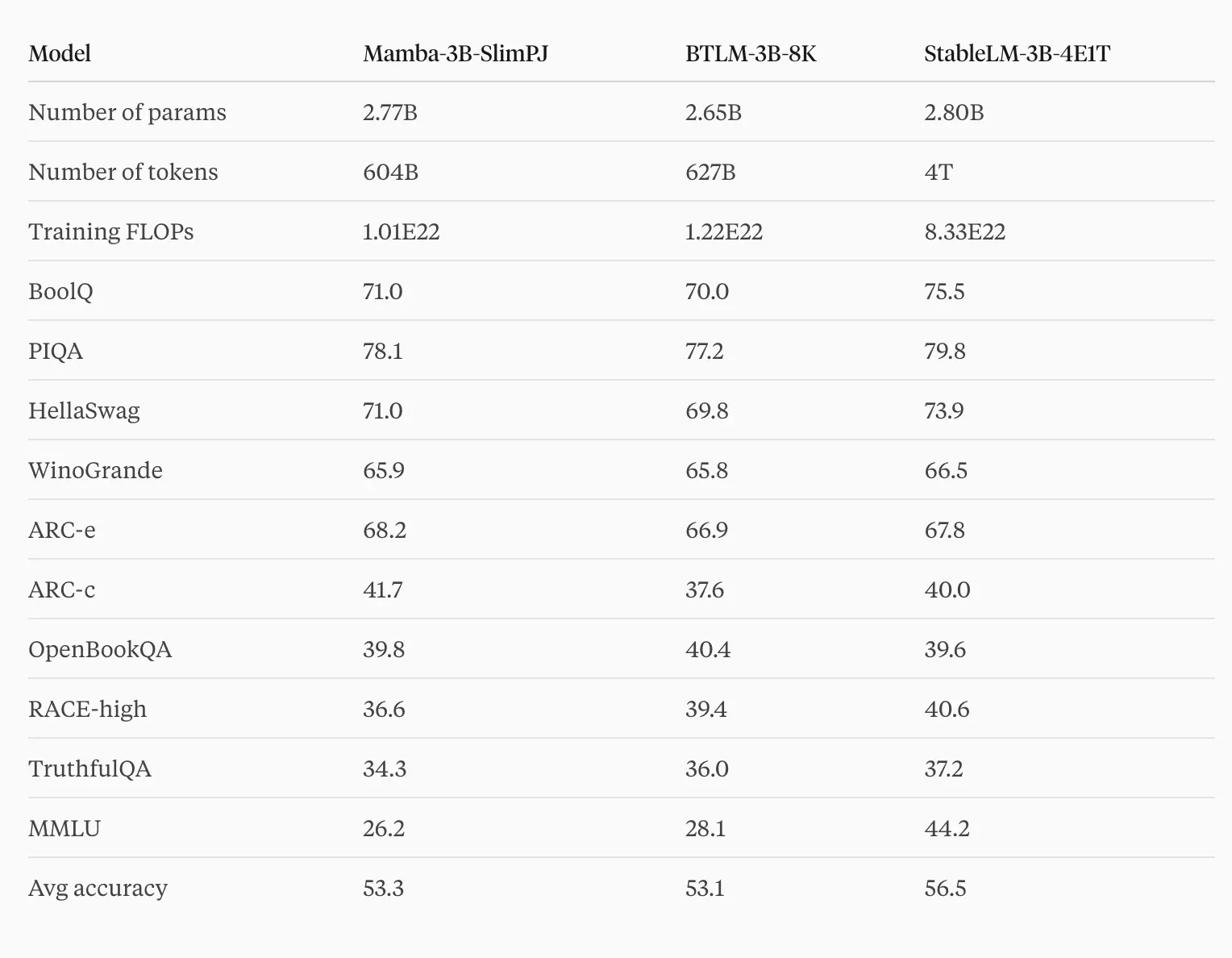This screenshot has width=1232, height=958.
Task: Click the Mamba-3B-SlimPJ column header
Action: (x=456, y=54)
